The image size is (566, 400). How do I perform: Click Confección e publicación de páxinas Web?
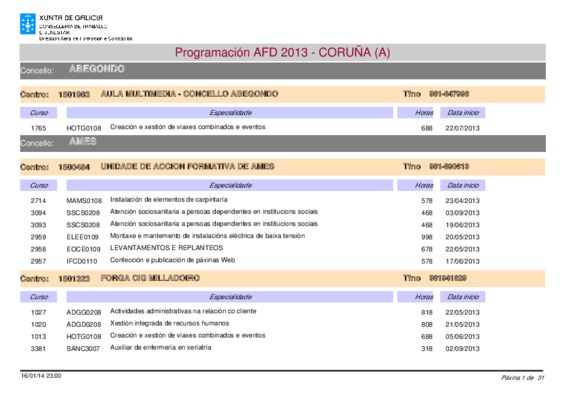[x=173, y=260]
